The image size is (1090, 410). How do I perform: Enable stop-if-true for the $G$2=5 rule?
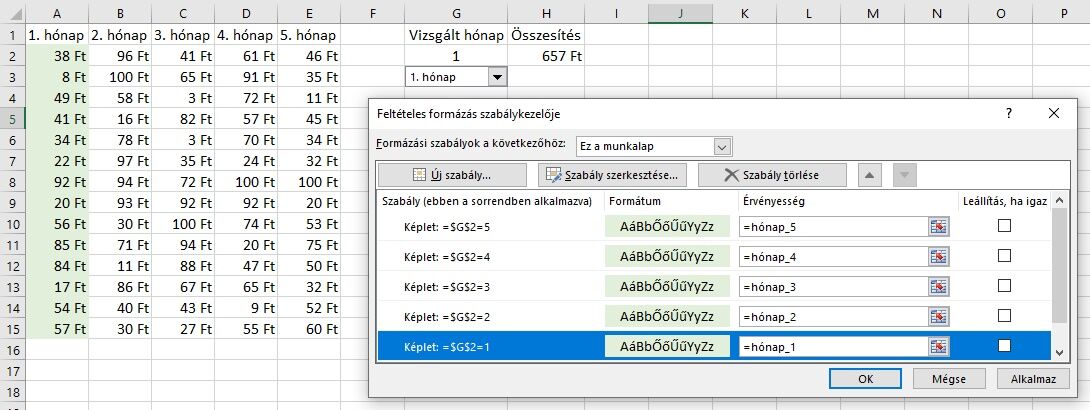pos(1004,226)
